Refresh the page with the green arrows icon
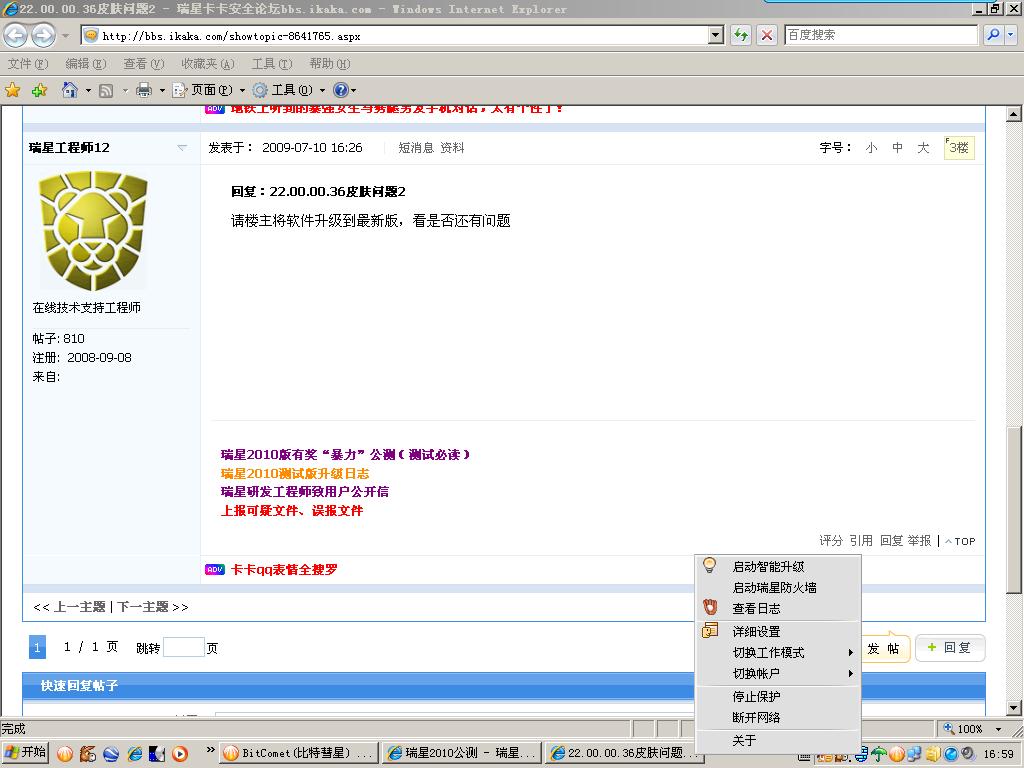 741,35
